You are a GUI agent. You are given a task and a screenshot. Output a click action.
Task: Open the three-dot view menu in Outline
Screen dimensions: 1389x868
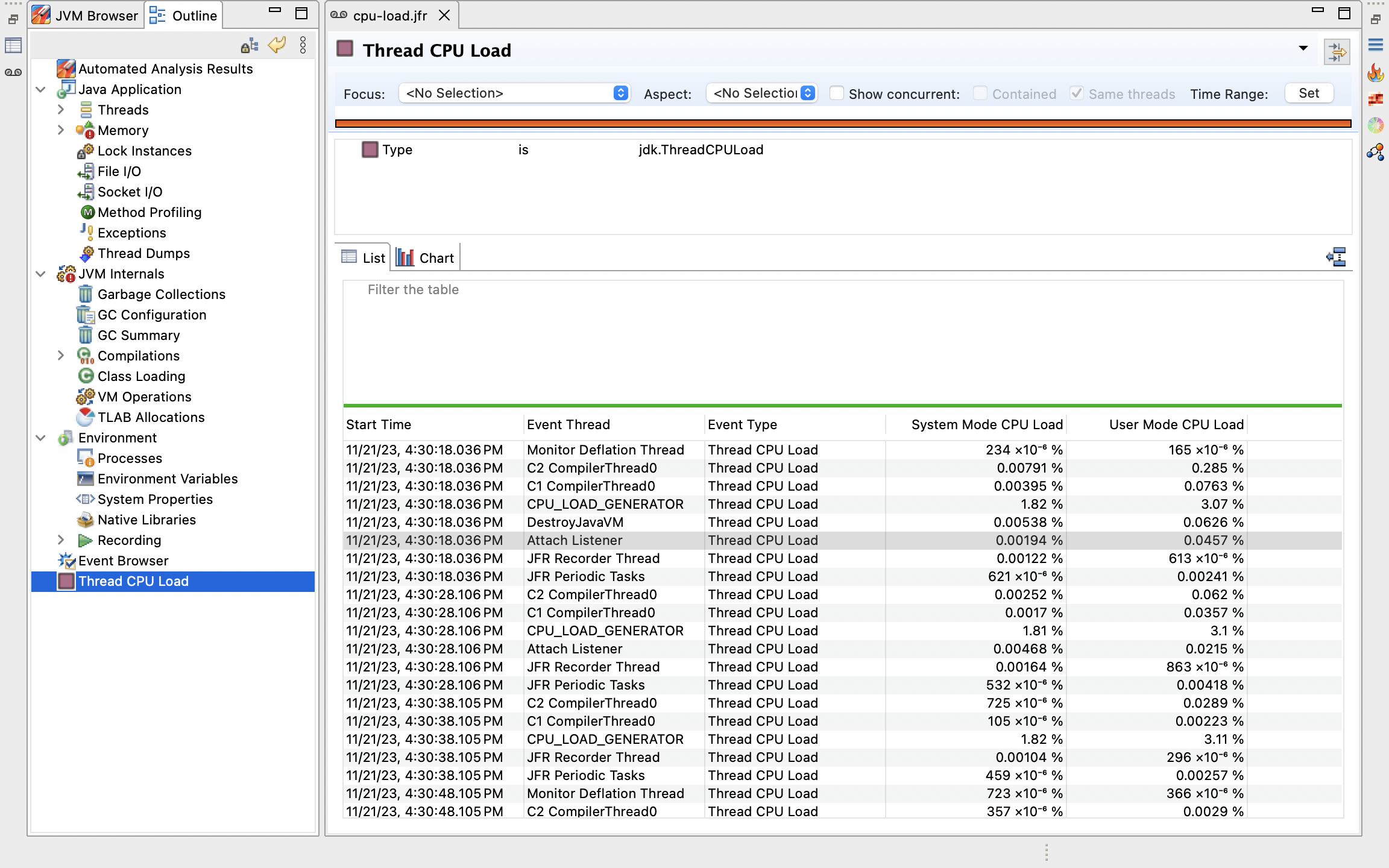pyautogui.click(x=303, y=45)
